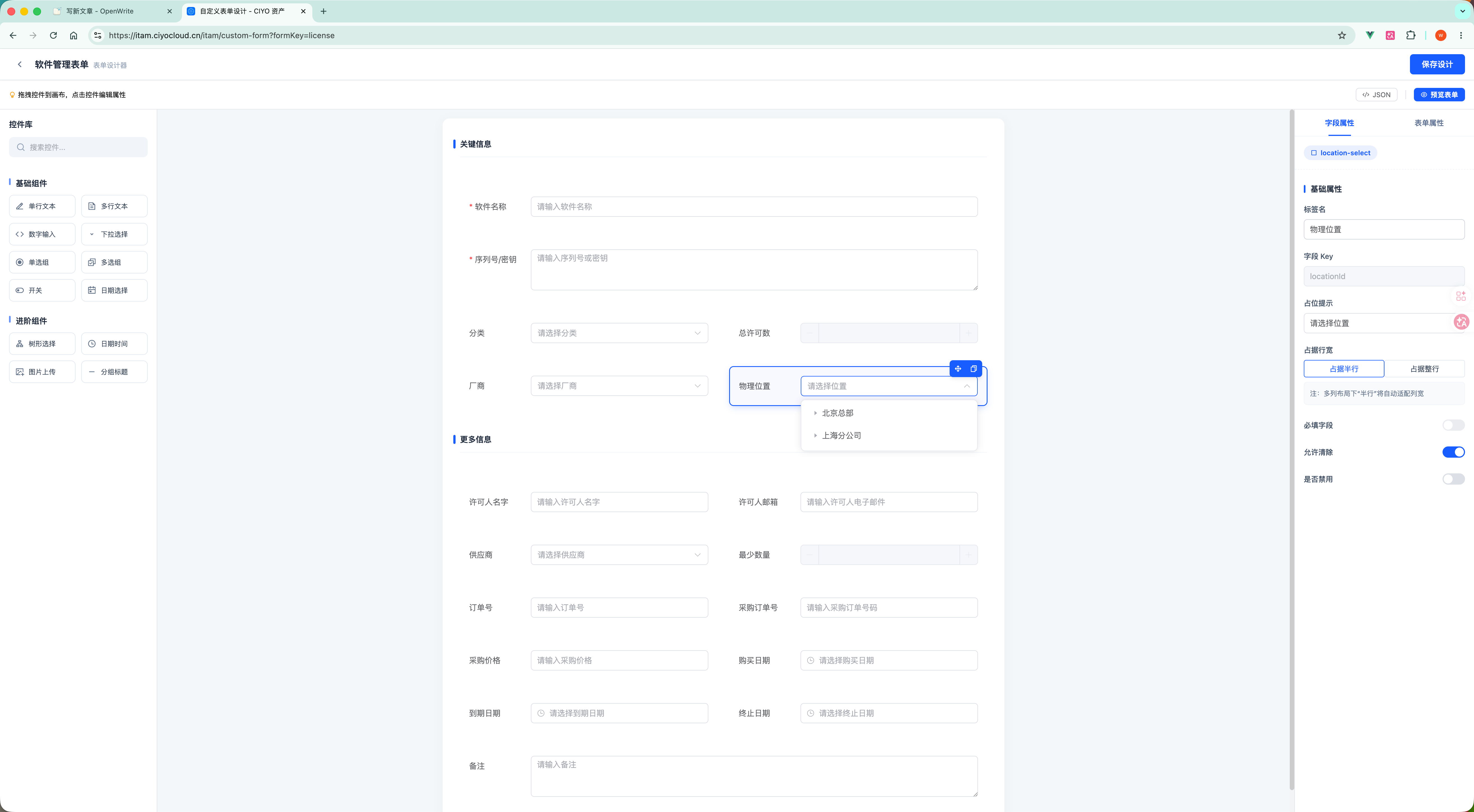Select the 图片上传 control
Screen dimensions: 1474x812
click(42, 372)
